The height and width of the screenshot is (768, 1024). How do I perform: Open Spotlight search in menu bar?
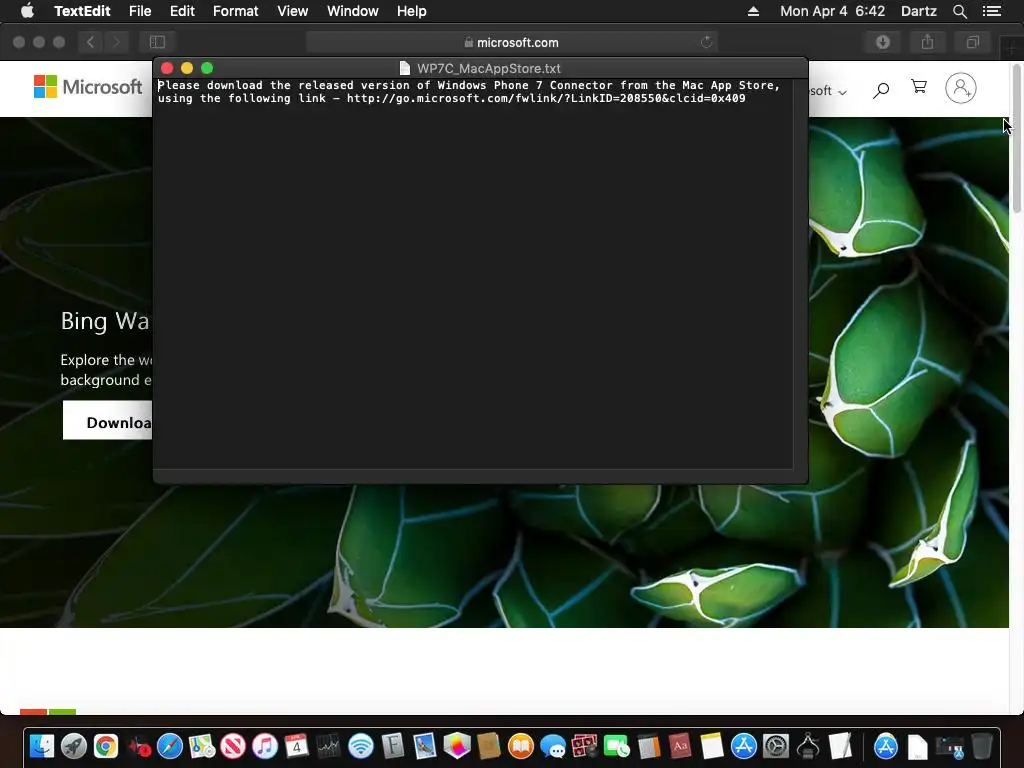point(960,11)
